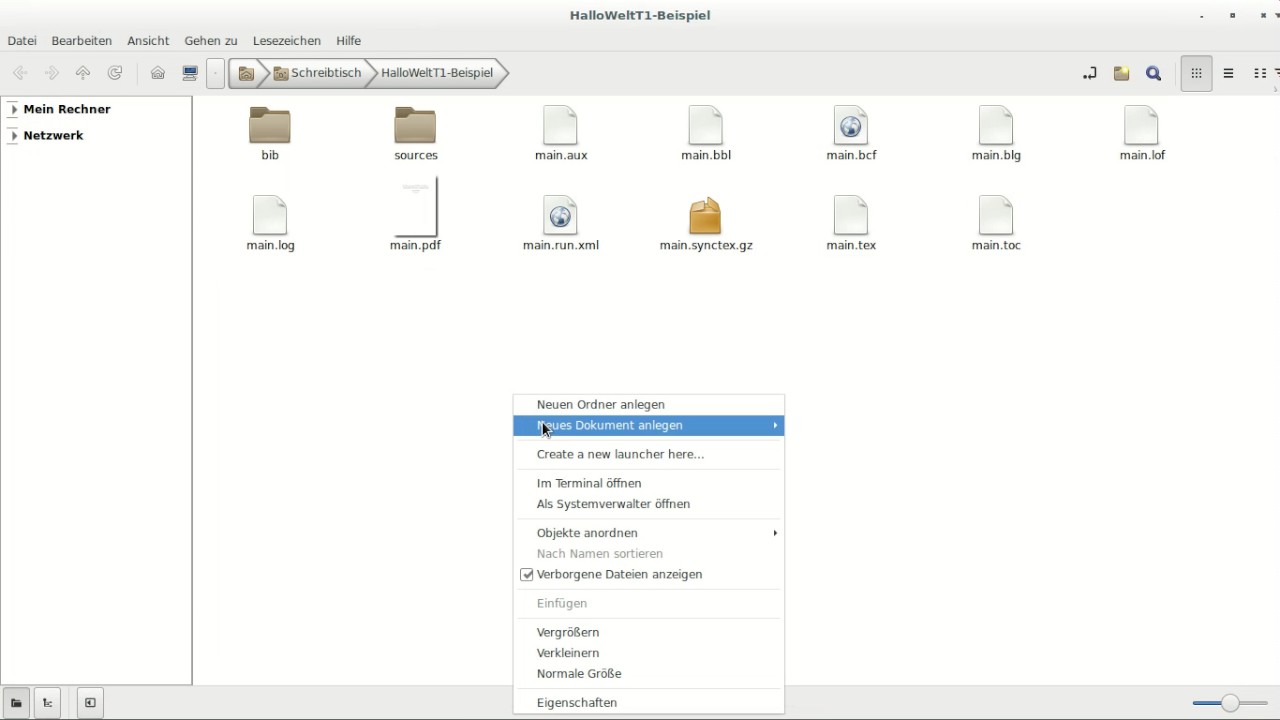Viewport: 1280px width, 720px height.
Task: Open Objekte anordnen submenu
Action: [648, 533]
